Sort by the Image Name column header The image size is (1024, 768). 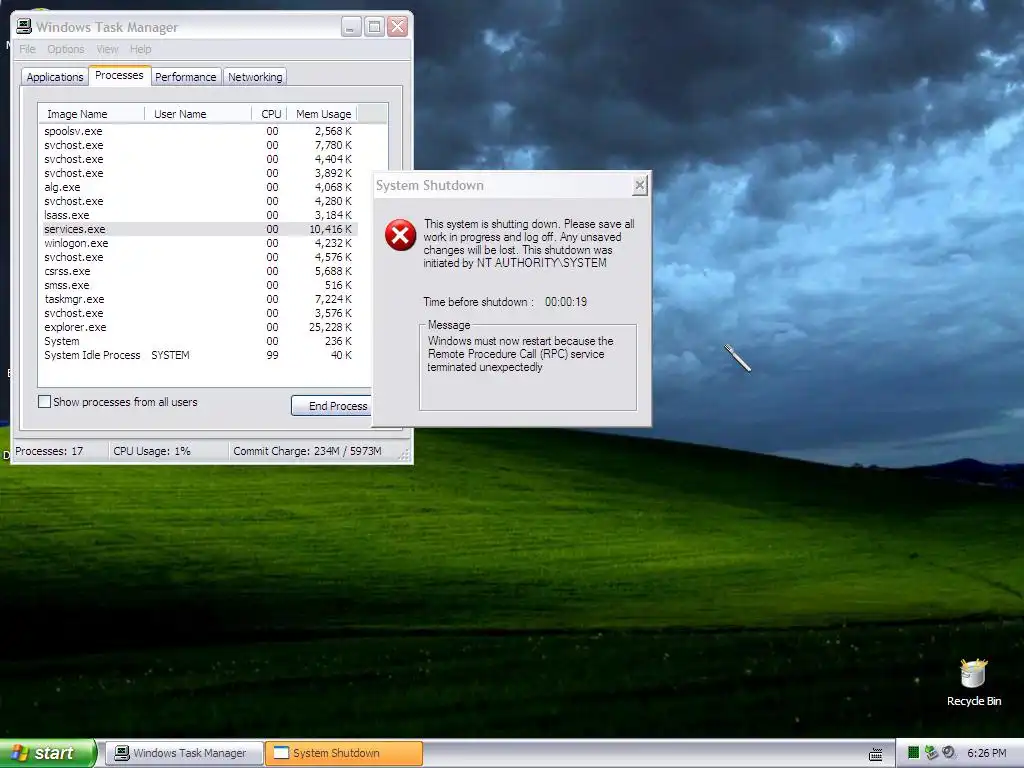point(91,114)
